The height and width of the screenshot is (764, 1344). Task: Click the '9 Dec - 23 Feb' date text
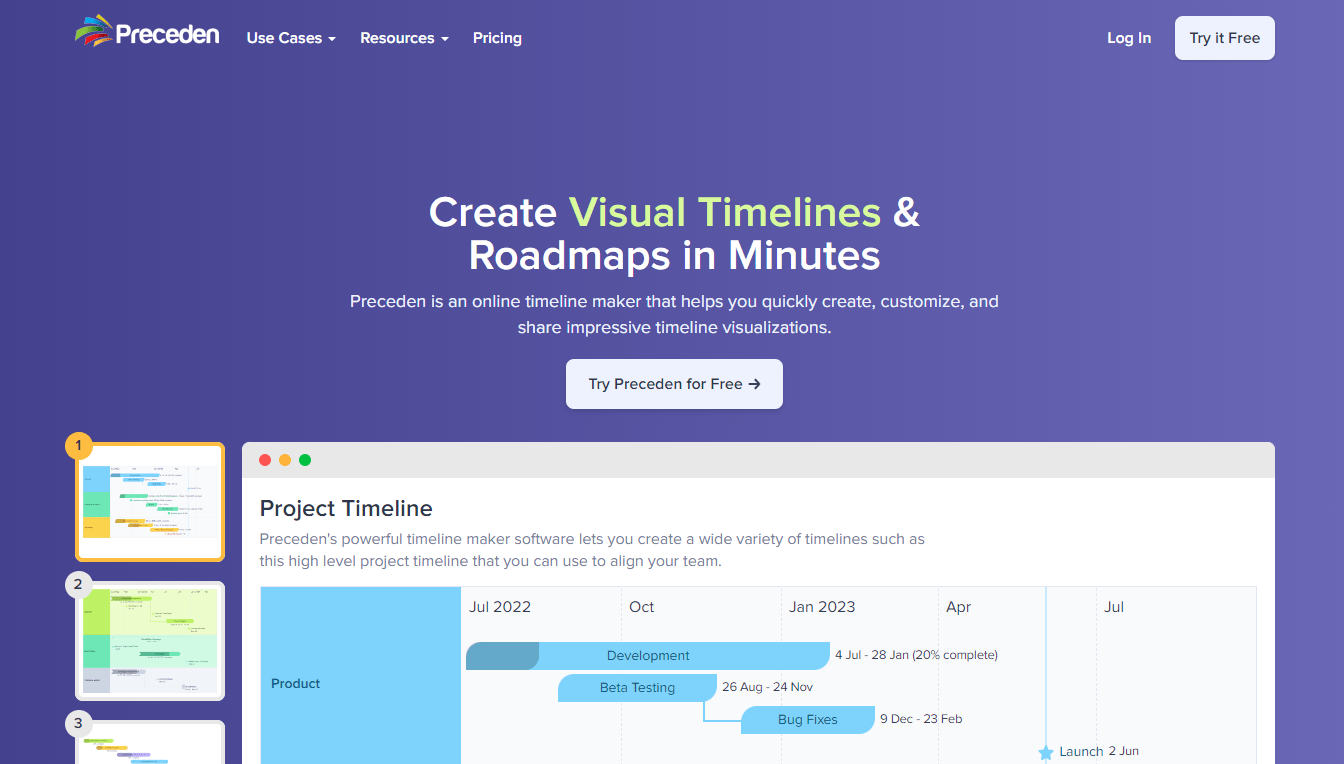pyautogui.click(x=921, y=719)
